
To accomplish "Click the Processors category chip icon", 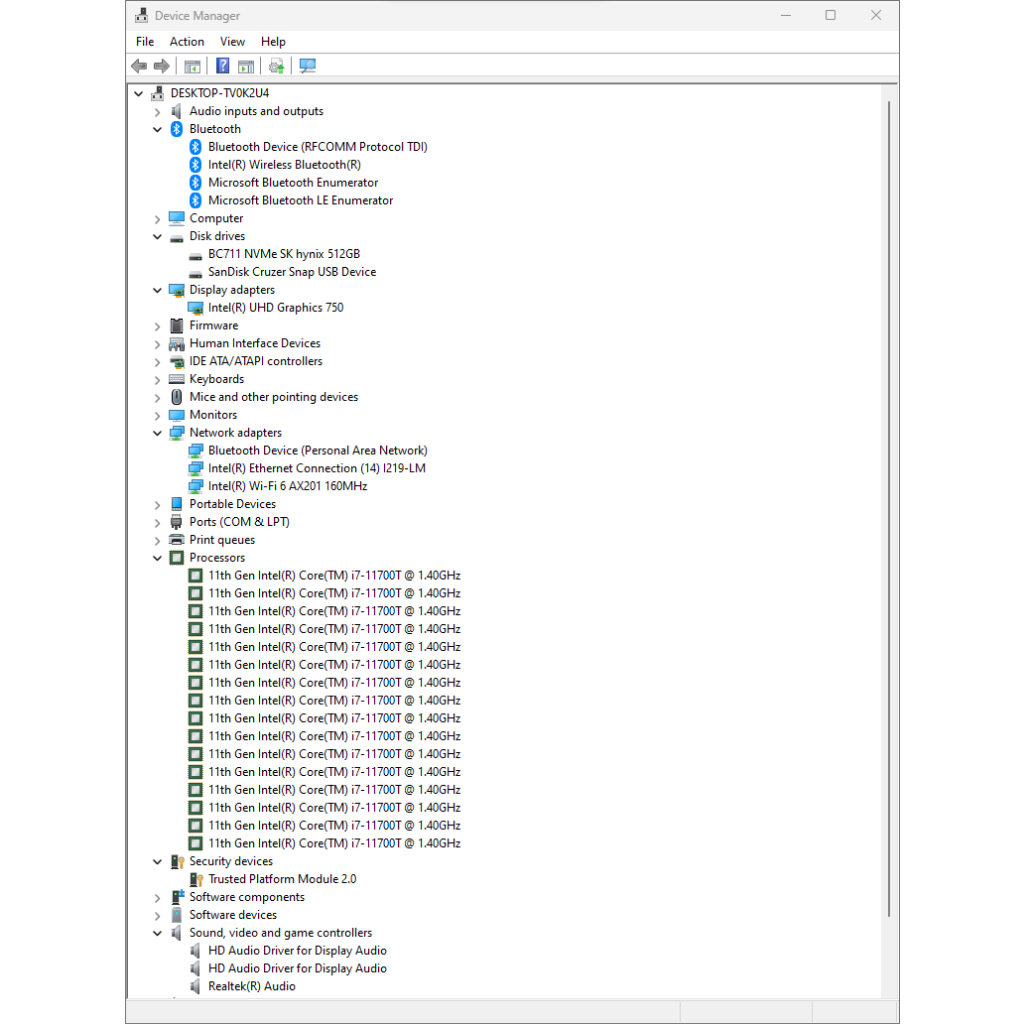I will [177, 558].
